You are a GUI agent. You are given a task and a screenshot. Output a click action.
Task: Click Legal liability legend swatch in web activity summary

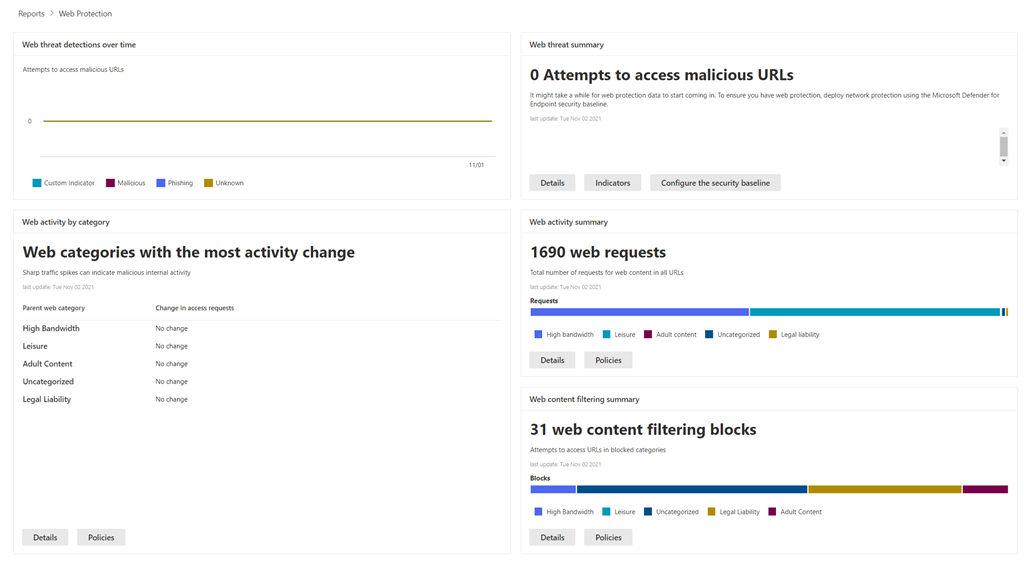tap(773, 335)
